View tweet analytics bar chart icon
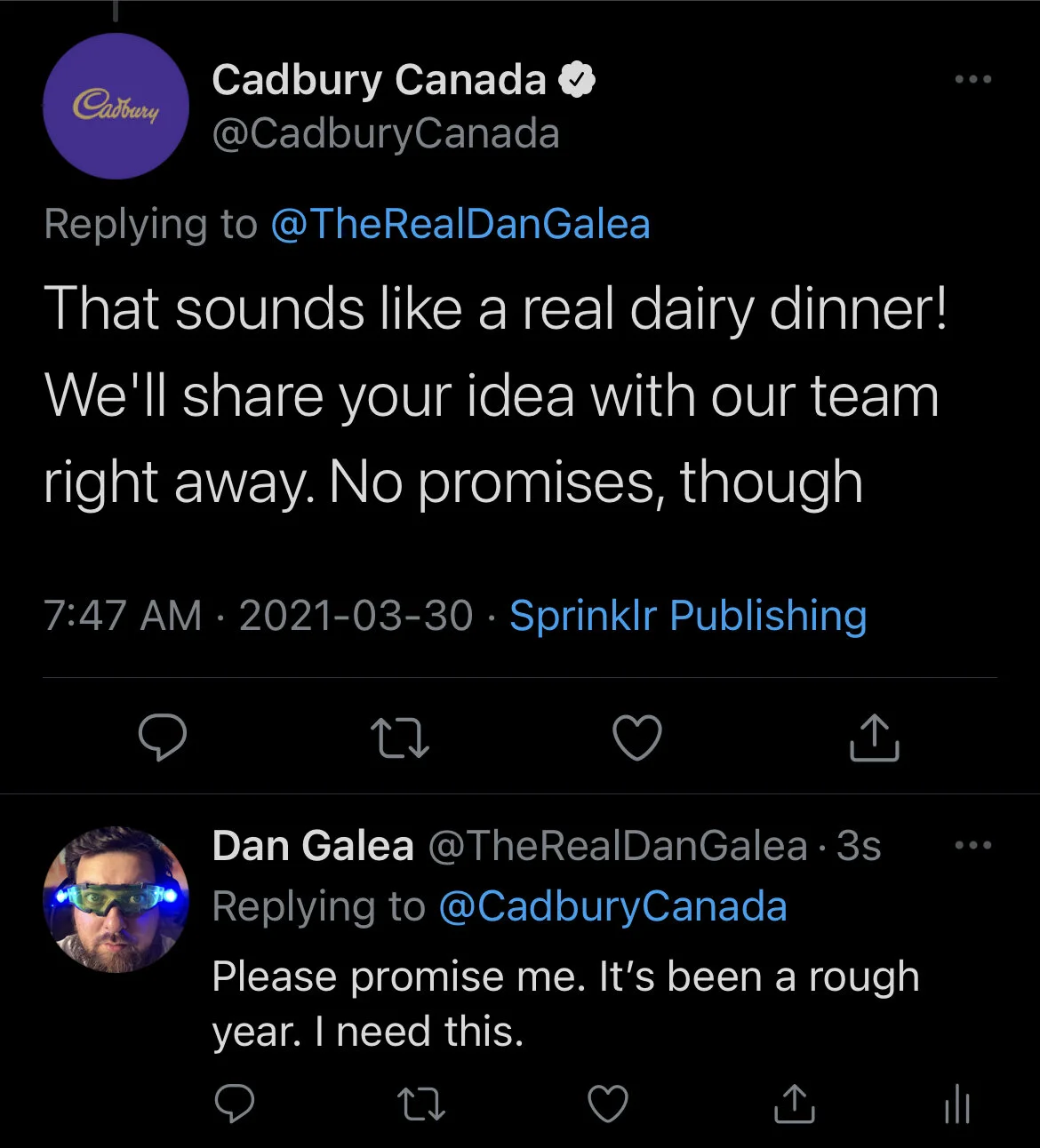The width and height of the screenshot is (1040, 1148). [957, 1104]
